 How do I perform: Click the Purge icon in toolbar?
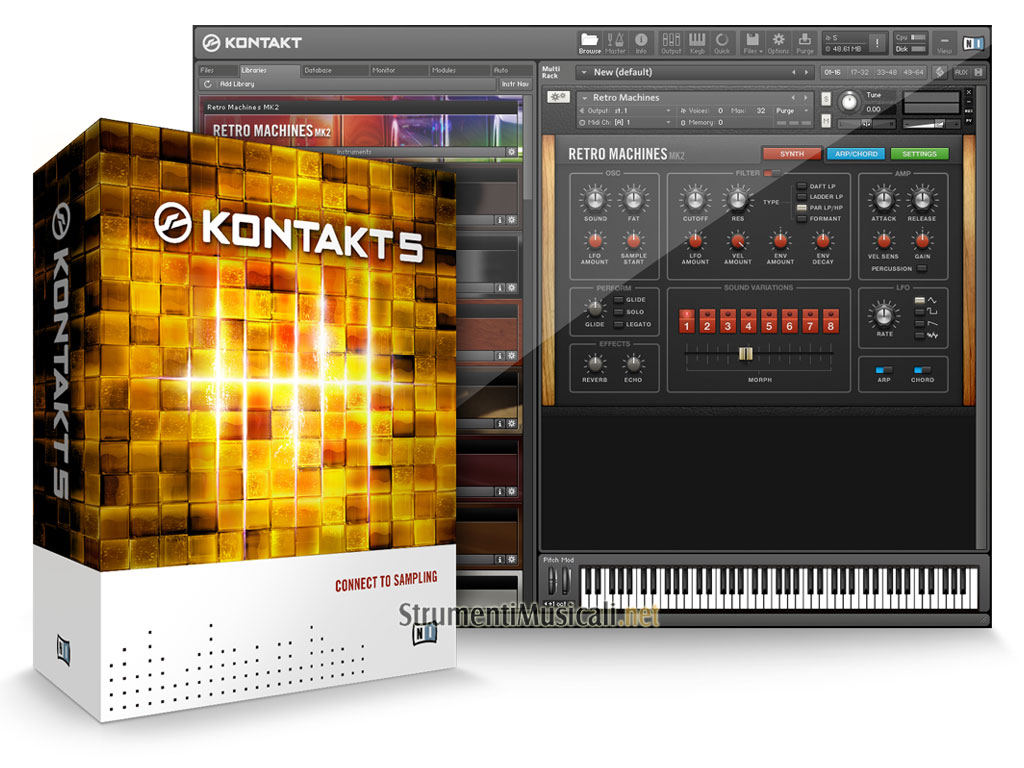(x=804, y=42)
